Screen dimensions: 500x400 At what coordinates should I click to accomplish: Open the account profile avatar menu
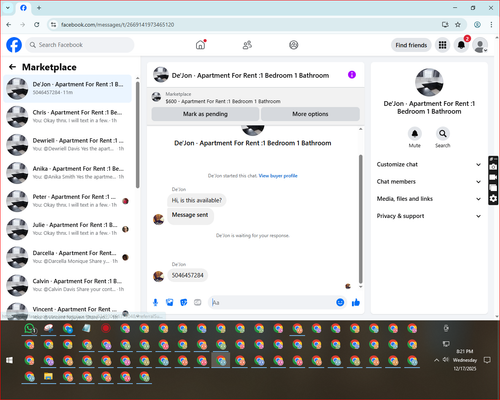pyautogui.click(x=480, y=45)
